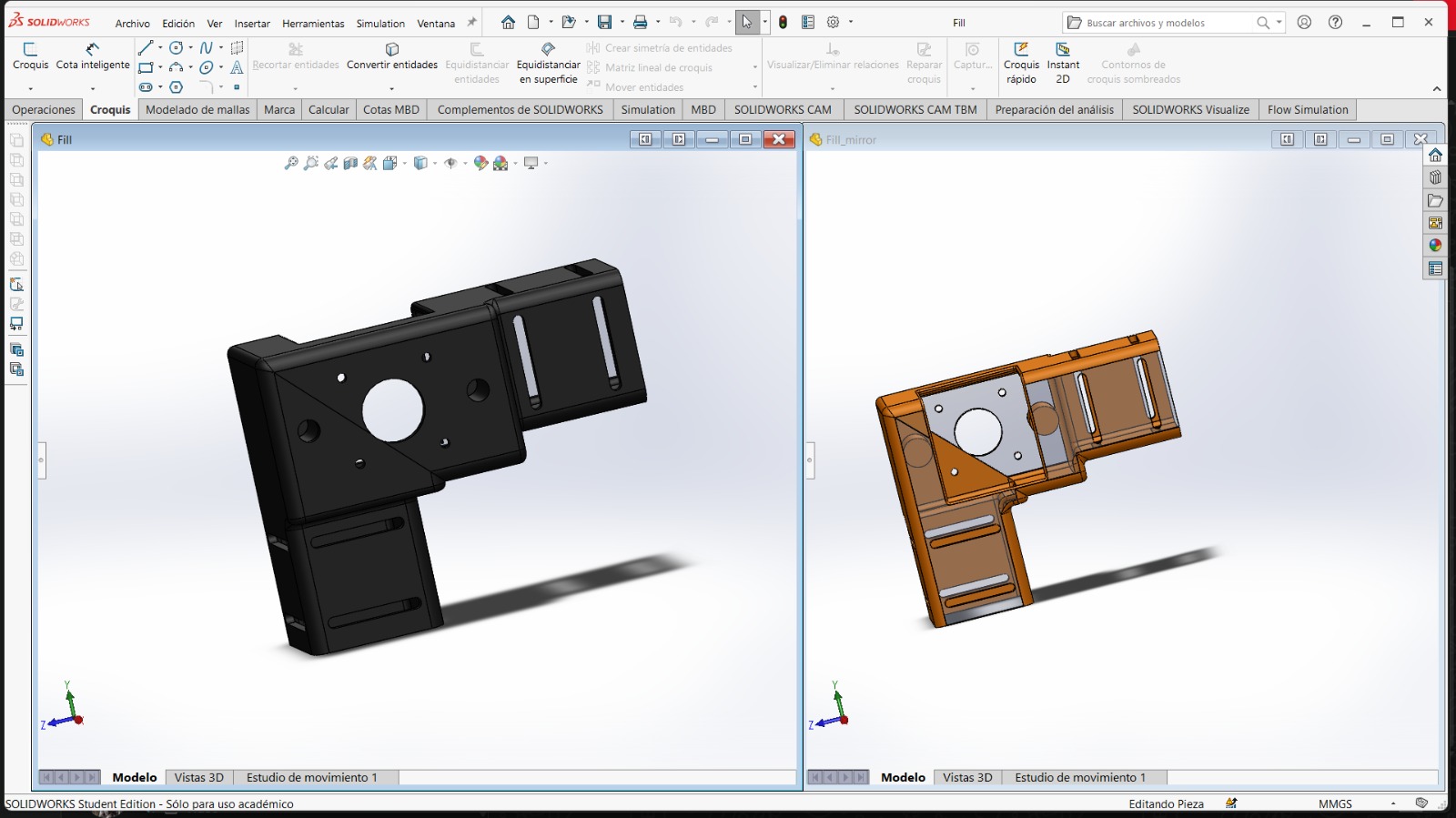
Task: Activate the Line sketch tool
Action: pyautogui.click(x=146, y=47)
